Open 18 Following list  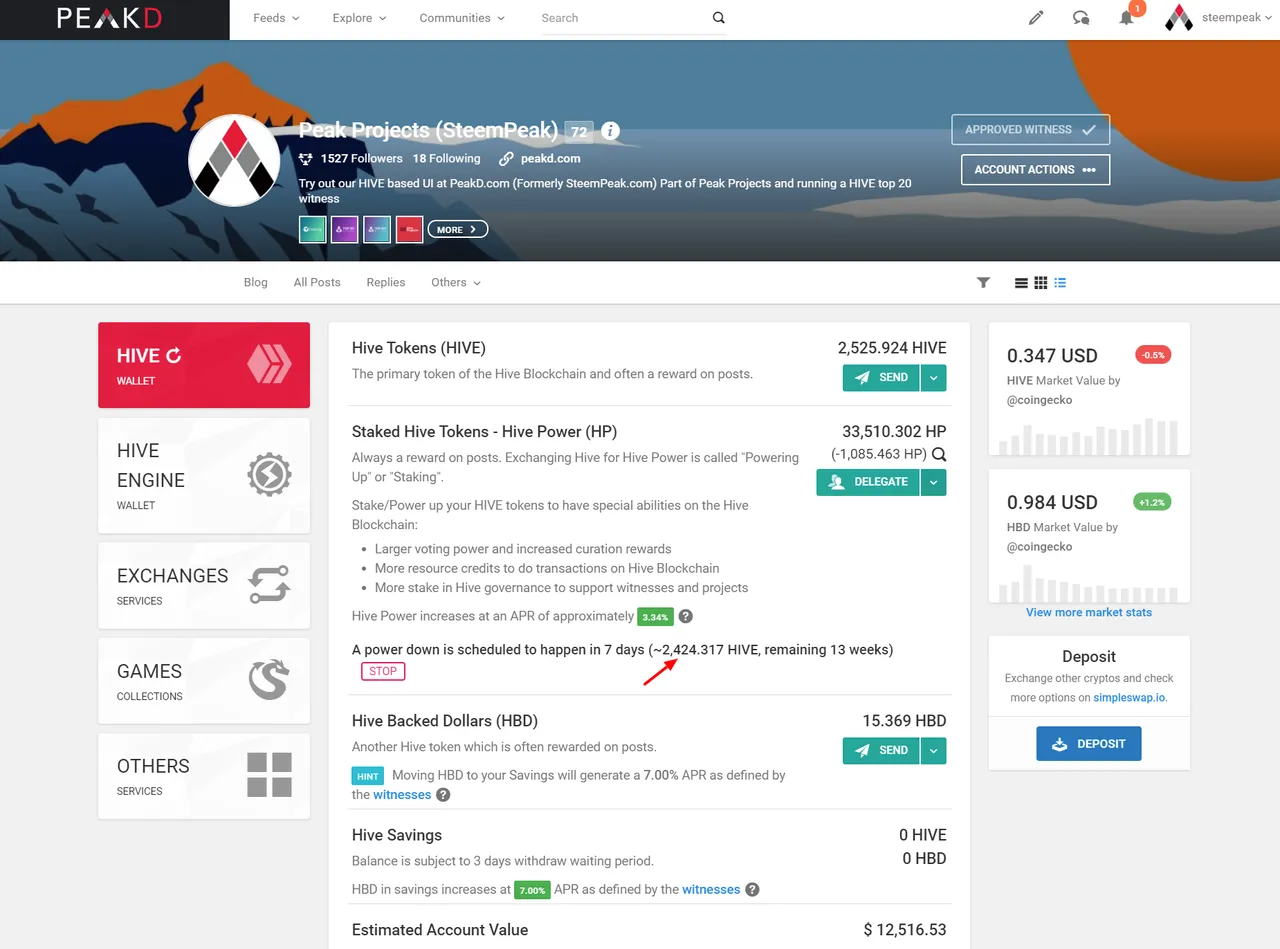[x=446, y=159]
